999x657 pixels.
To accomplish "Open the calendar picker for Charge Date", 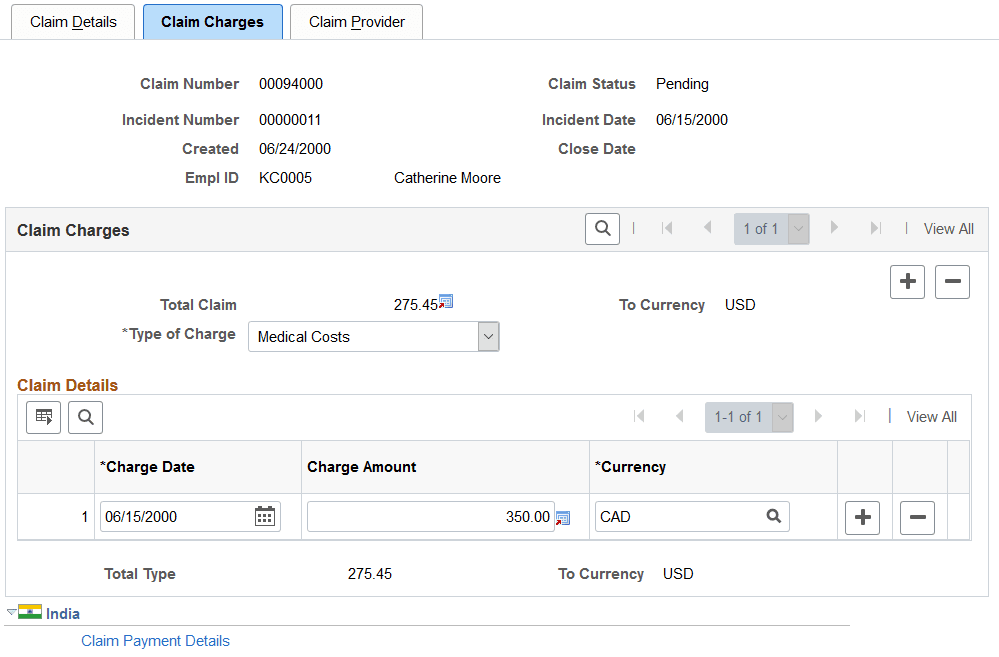I will (264, 516).
